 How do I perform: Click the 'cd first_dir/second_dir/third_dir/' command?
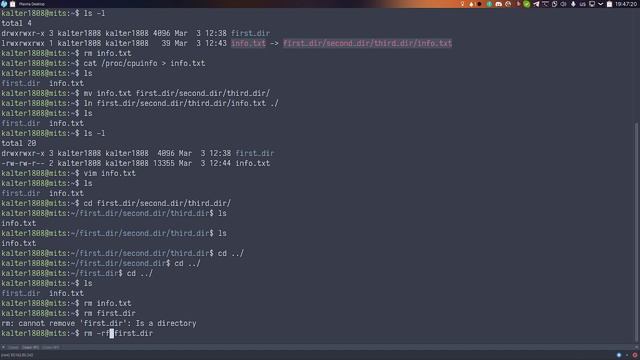coord(157,203)
